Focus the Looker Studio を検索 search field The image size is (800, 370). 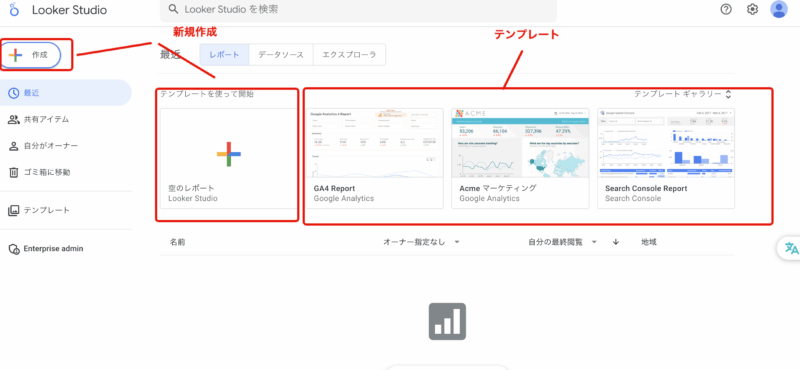tap(358, 10)
